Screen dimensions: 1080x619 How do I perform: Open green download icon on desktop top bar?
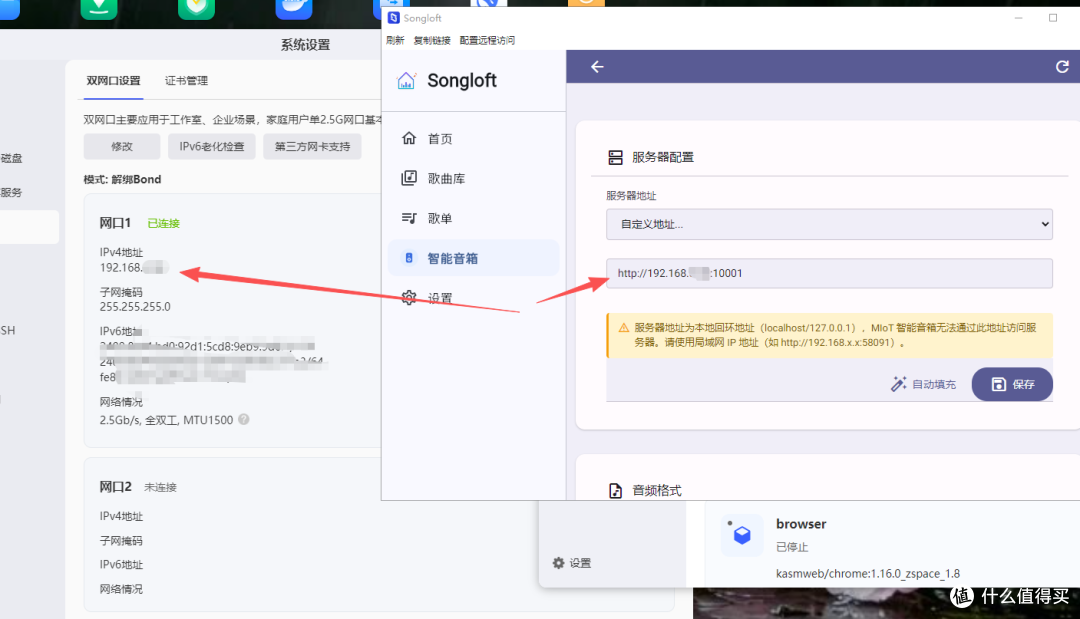99,8
